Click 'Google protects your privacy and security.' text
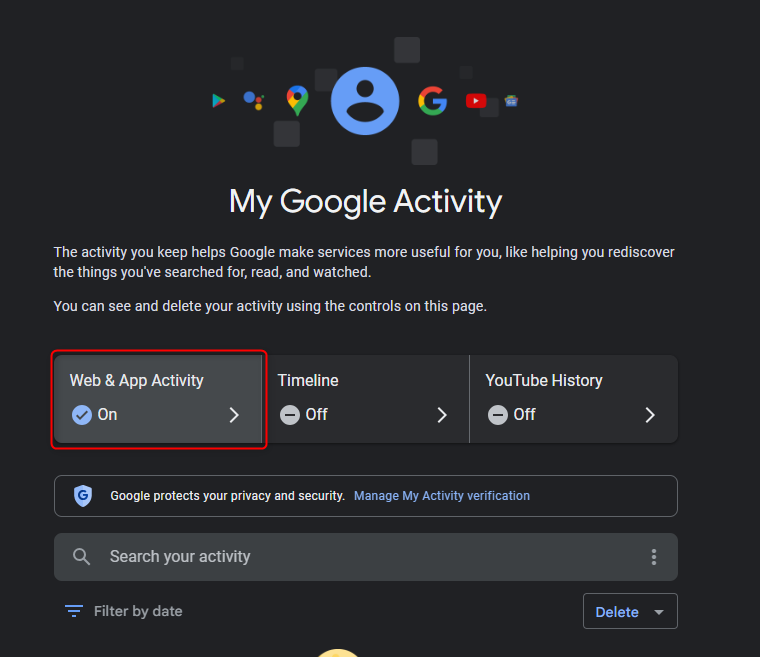 click(x=227, y=496)
